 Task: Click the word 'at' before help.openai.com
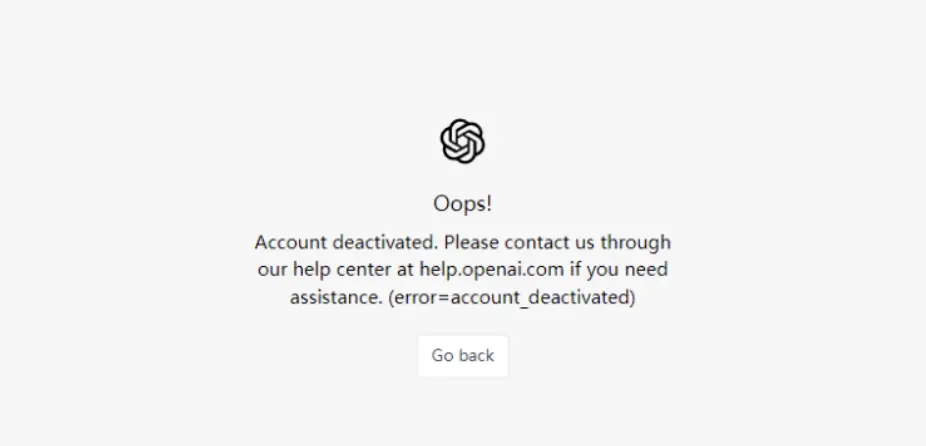405,270
